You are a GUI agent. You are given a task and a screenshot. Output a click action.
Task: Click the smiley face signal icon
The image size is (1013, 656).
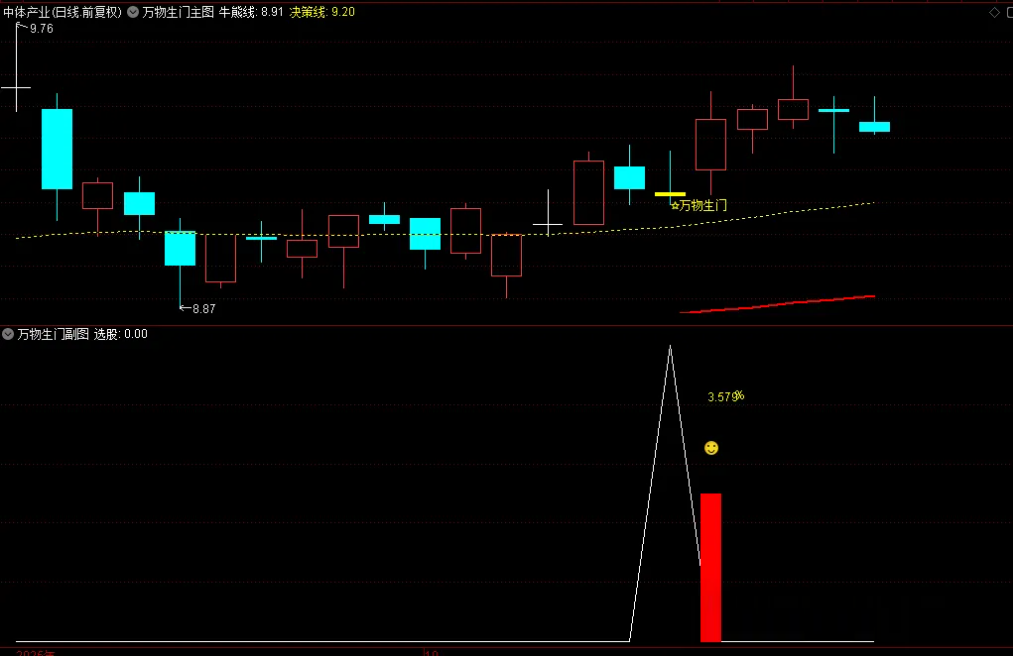(711, 448)
